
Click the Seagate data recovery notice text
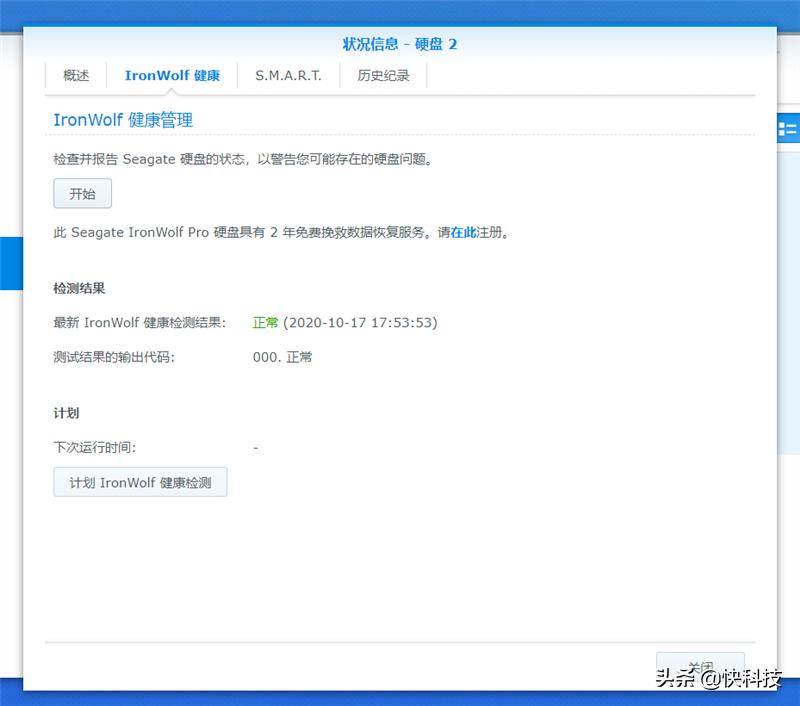250,232
